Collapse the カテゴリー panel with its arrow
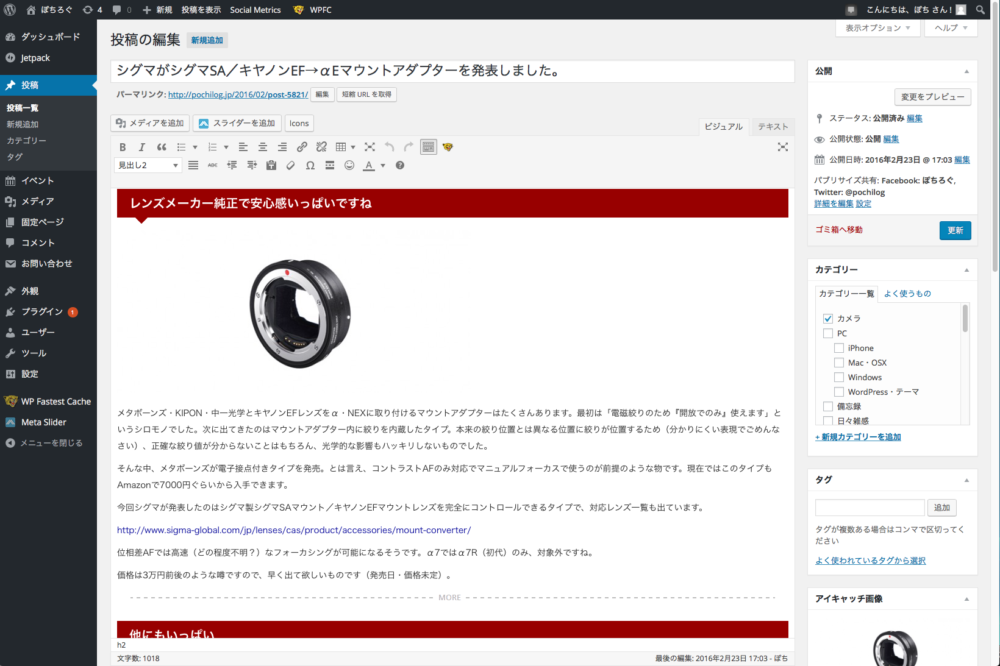1000x666 pixels. [964, 270]
